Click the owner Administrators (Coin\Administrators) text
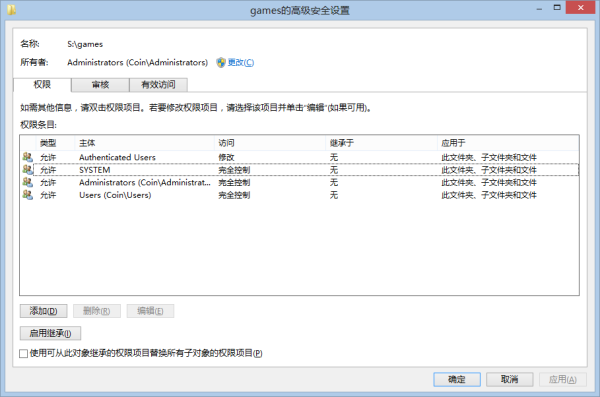 [x=137, y=62]
